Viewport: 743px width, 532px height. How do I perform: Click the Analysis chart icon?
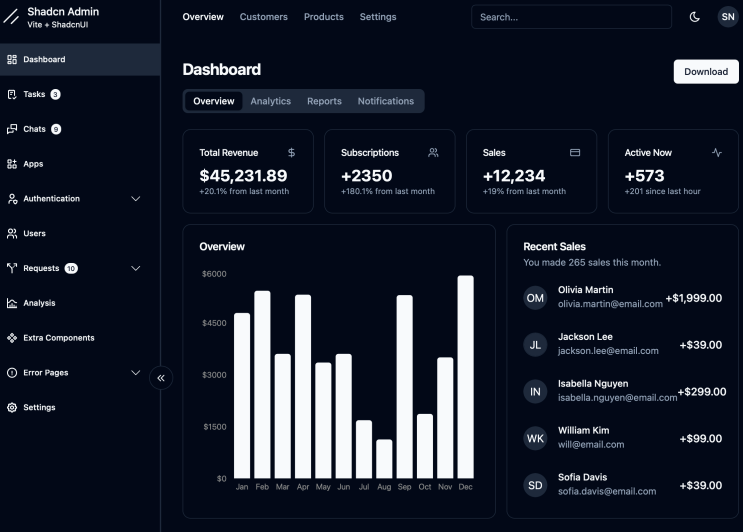[x=12, y=303]
